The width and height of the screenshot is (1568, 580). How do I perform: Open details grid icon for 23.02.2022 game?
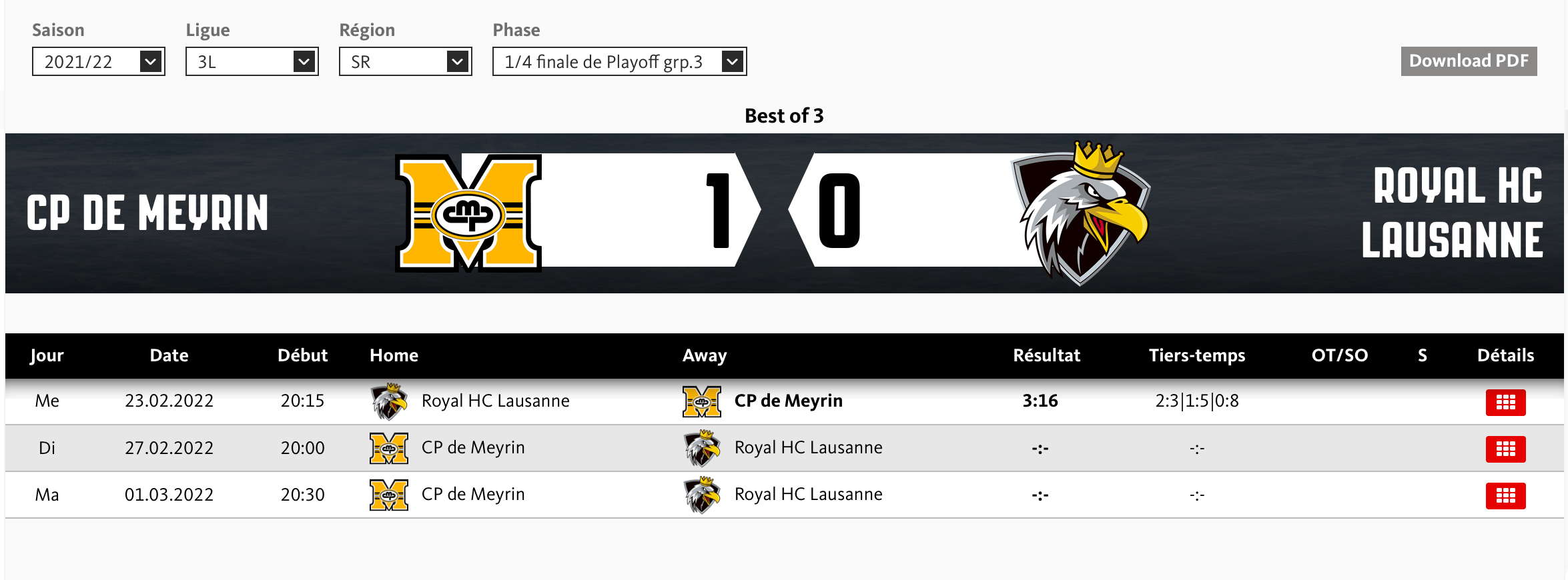[1505, 402]
